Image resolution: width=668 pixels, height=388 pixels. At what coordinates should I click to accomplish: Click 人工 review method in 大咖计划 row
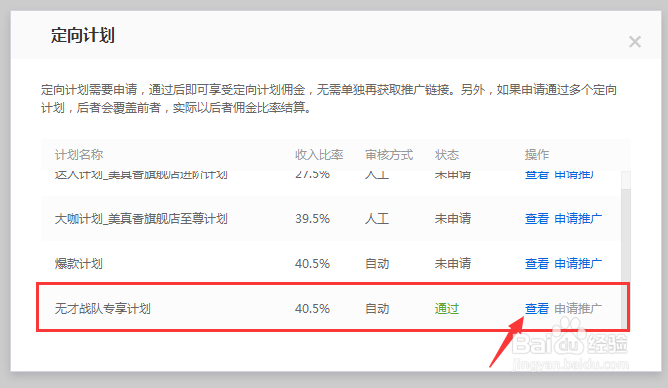(x=377, y=219)
